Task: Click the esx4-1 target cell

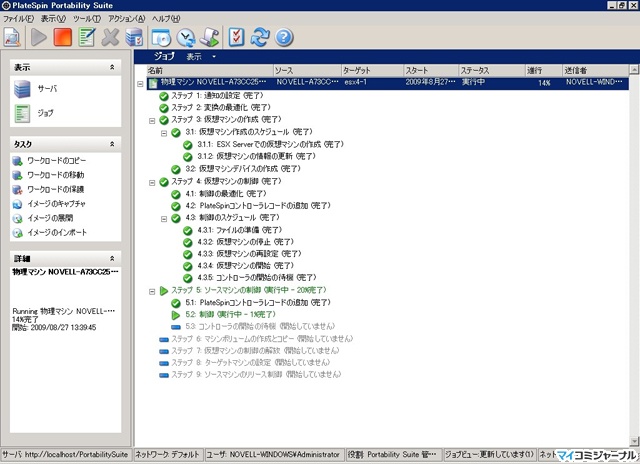Action: click(x=356, y=82)
